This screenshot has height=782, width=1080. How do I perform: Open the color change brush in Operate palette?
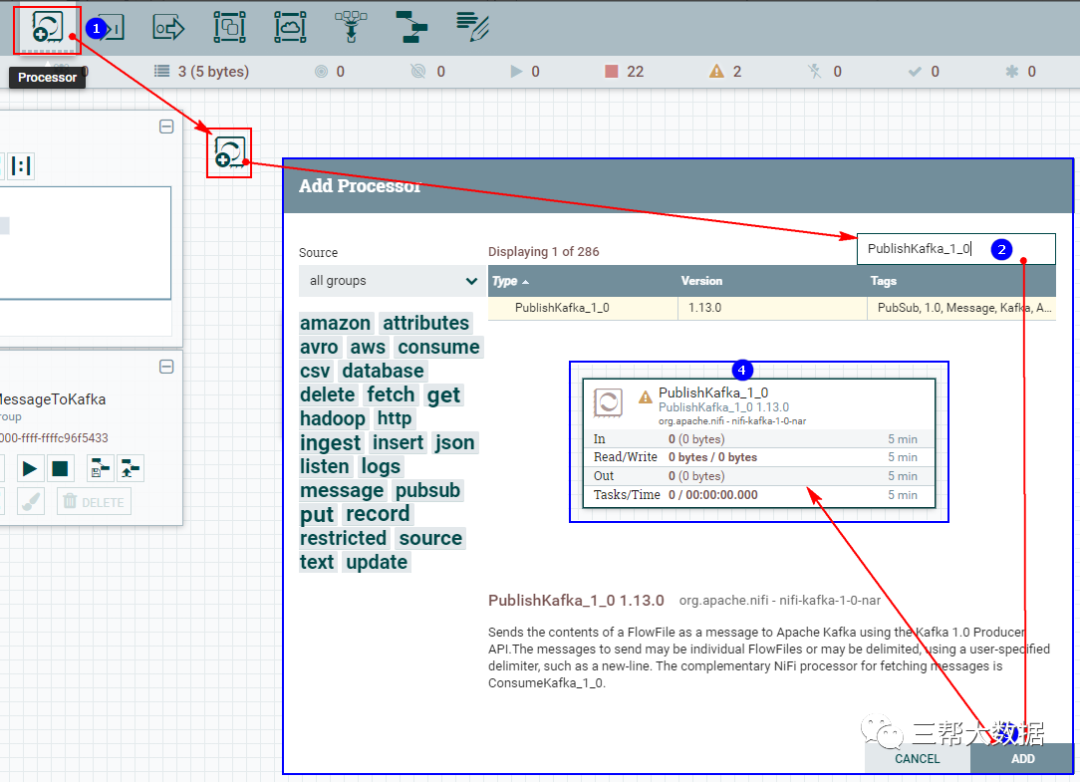tap(30, 501)
